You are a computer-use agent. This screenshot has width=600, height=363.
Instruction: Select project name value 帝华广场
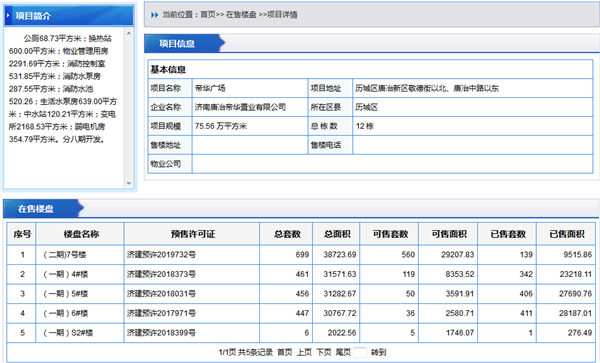click(x=210, y=88)
